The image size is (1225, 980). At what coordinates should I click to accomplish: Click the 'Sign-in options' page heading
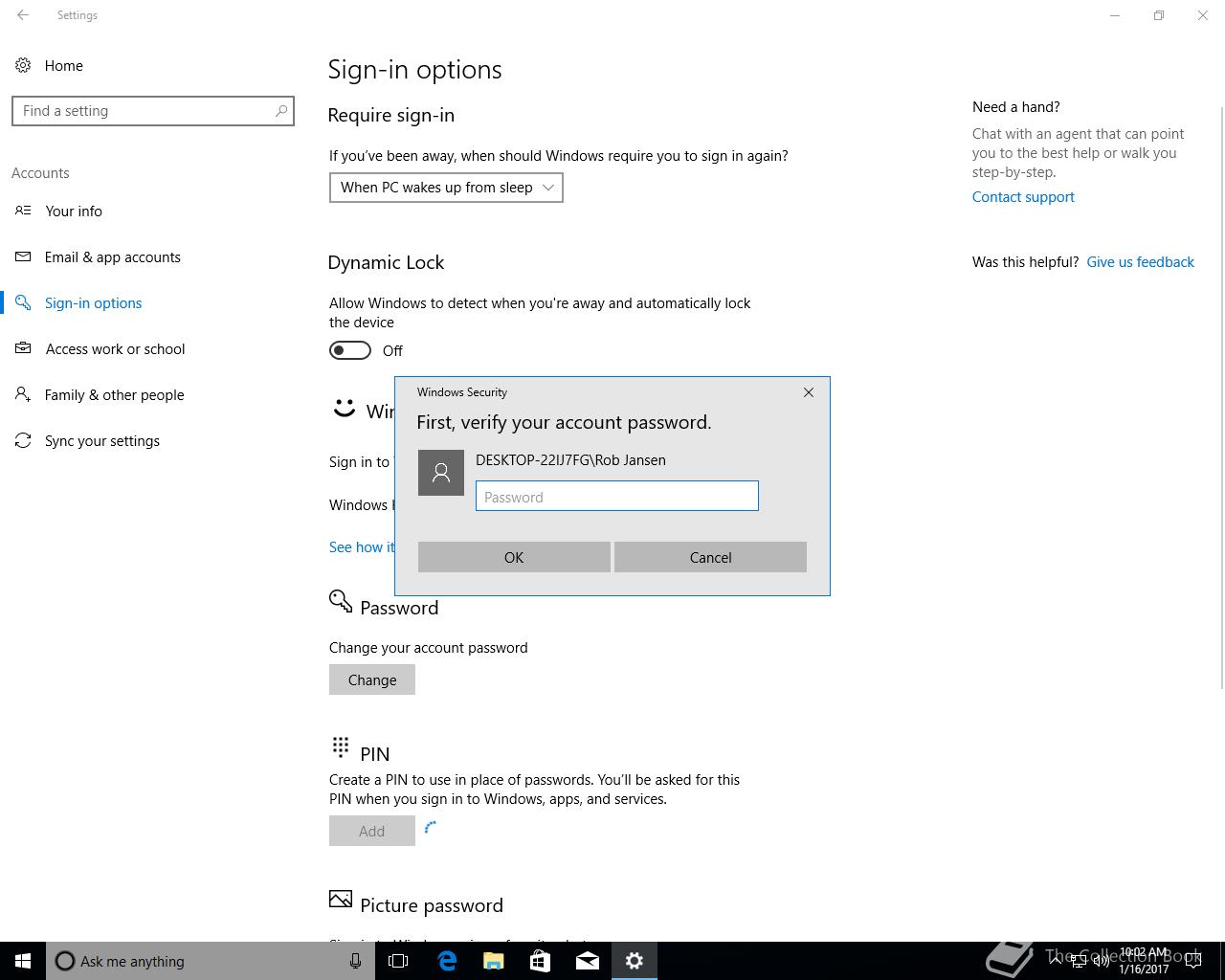point(414,70)
